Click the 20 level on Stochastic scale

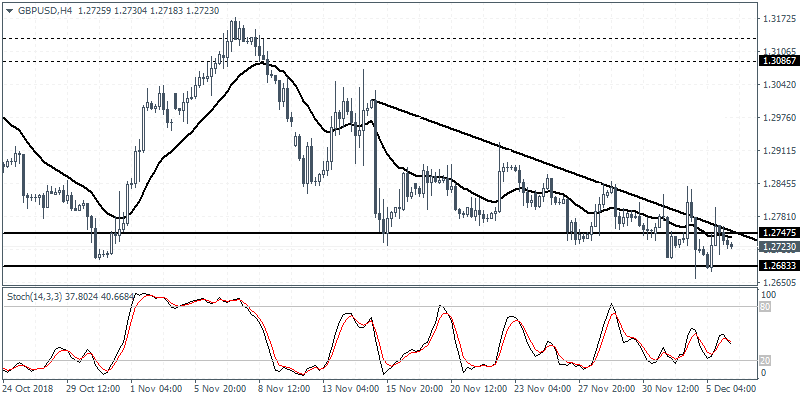[x=766, y=360]
